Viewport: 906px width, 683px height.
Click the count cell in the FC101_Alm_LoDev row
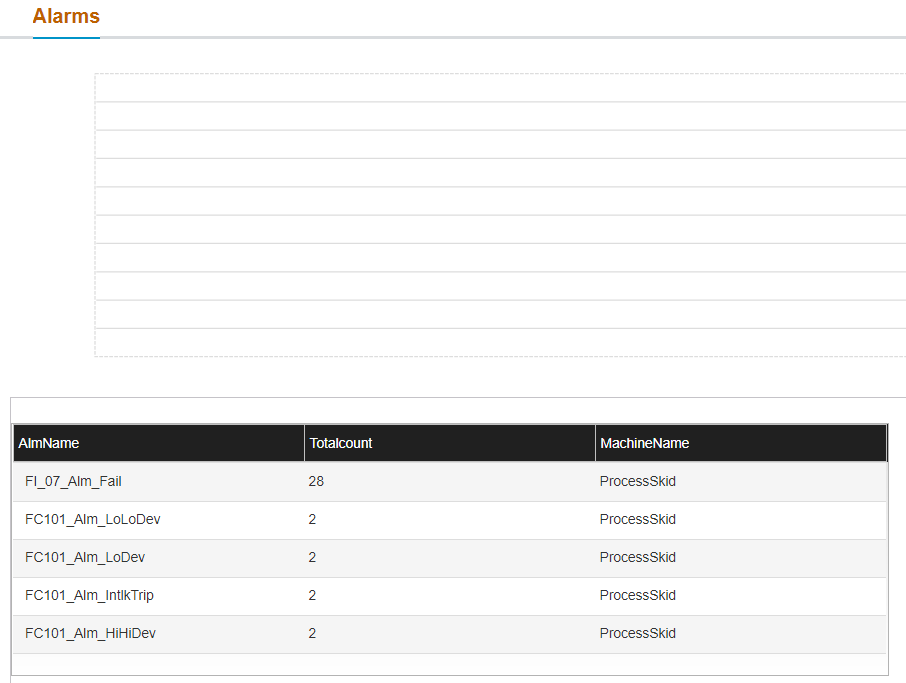312,557
